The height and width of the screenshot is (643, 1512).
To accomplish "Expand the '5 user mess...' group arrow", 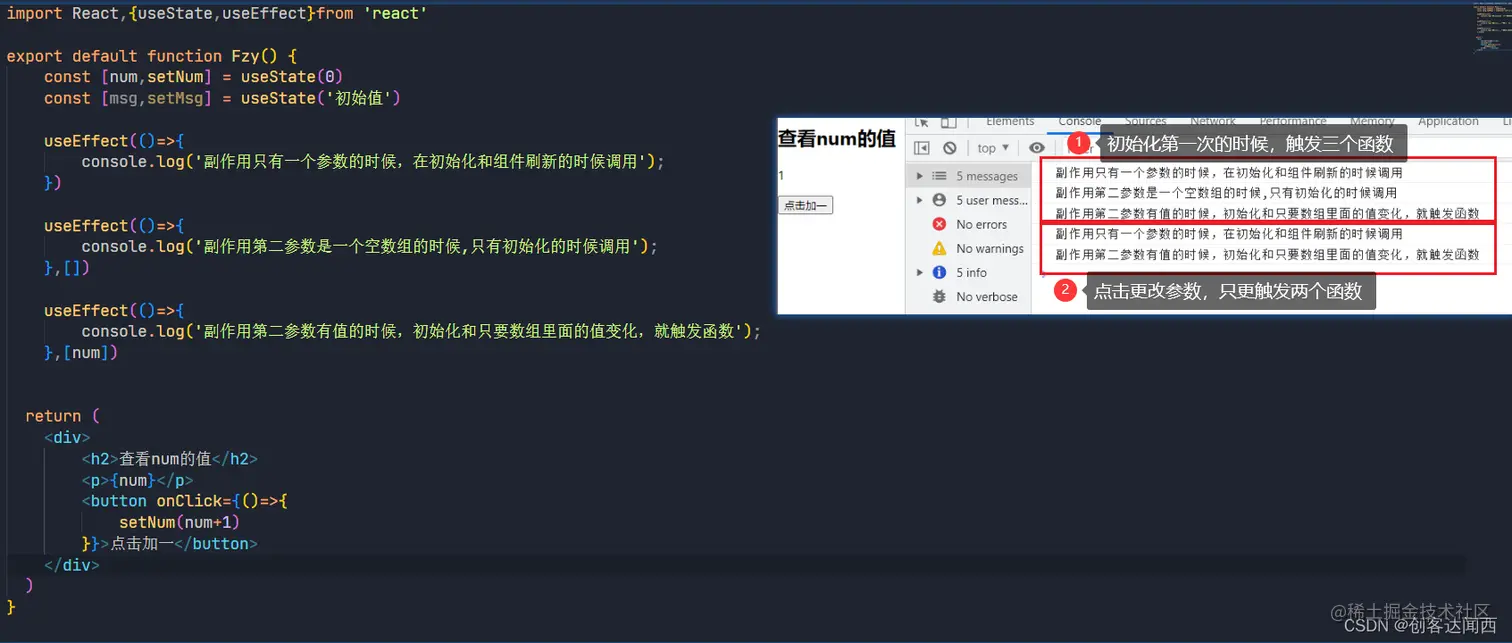I will [x=920, y=200].
